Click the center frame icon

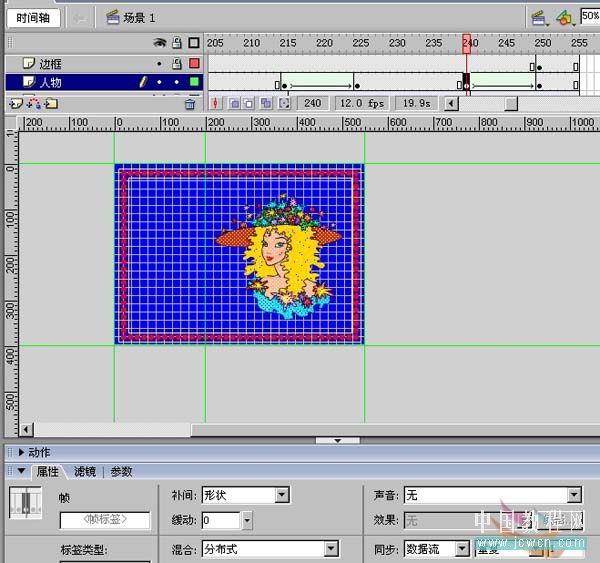click(215, 103)
